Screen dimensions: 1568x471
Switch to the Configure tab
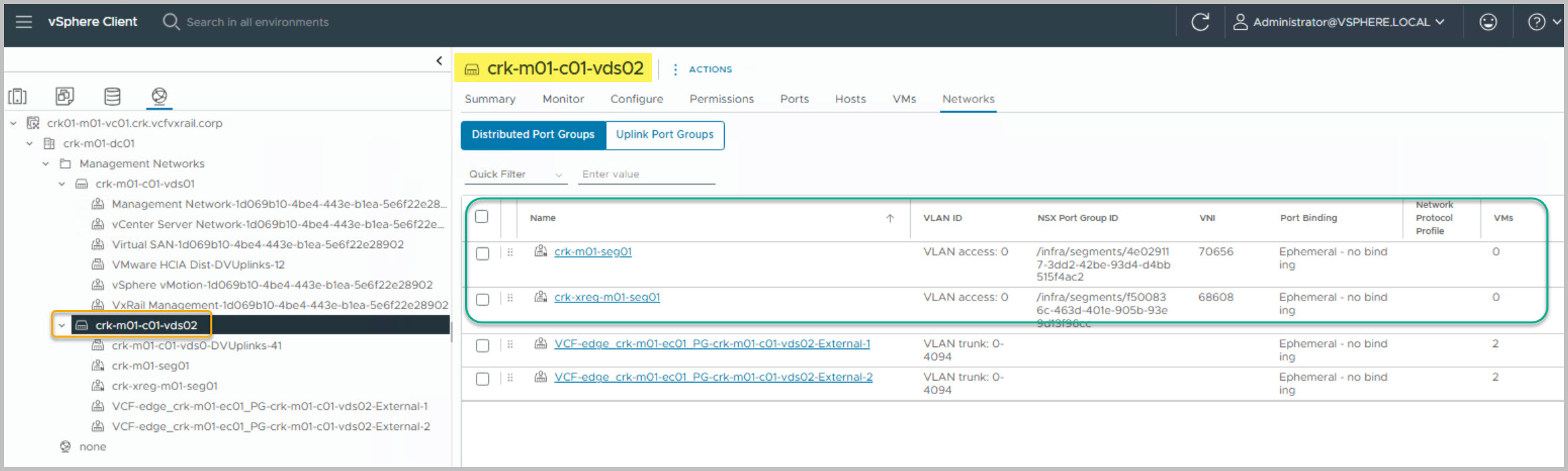coord(636,99)
